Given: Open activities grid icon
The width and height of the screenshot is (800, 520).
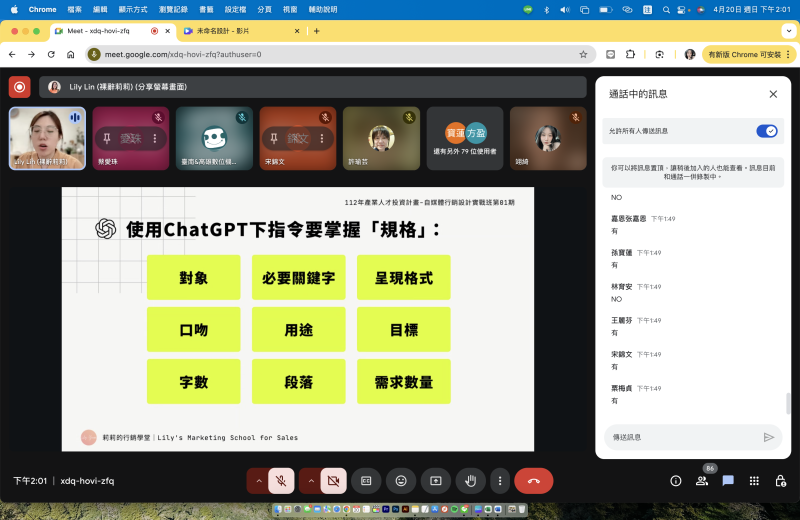Looking at the screenshot, I should coord(754,481).
